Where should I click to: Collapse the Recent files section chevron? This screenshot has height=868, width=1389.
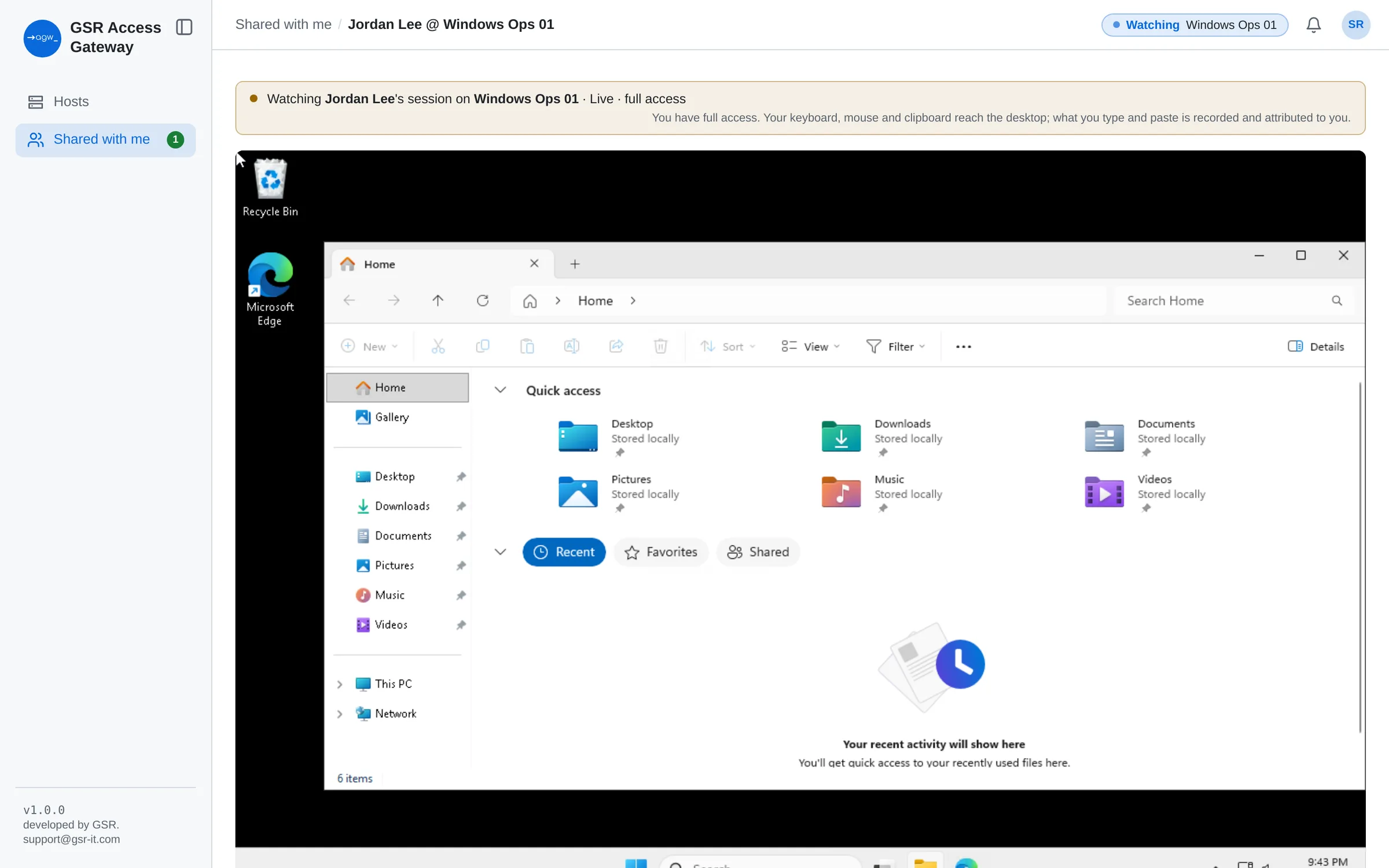pyautogui.click(x=500, y=551)
